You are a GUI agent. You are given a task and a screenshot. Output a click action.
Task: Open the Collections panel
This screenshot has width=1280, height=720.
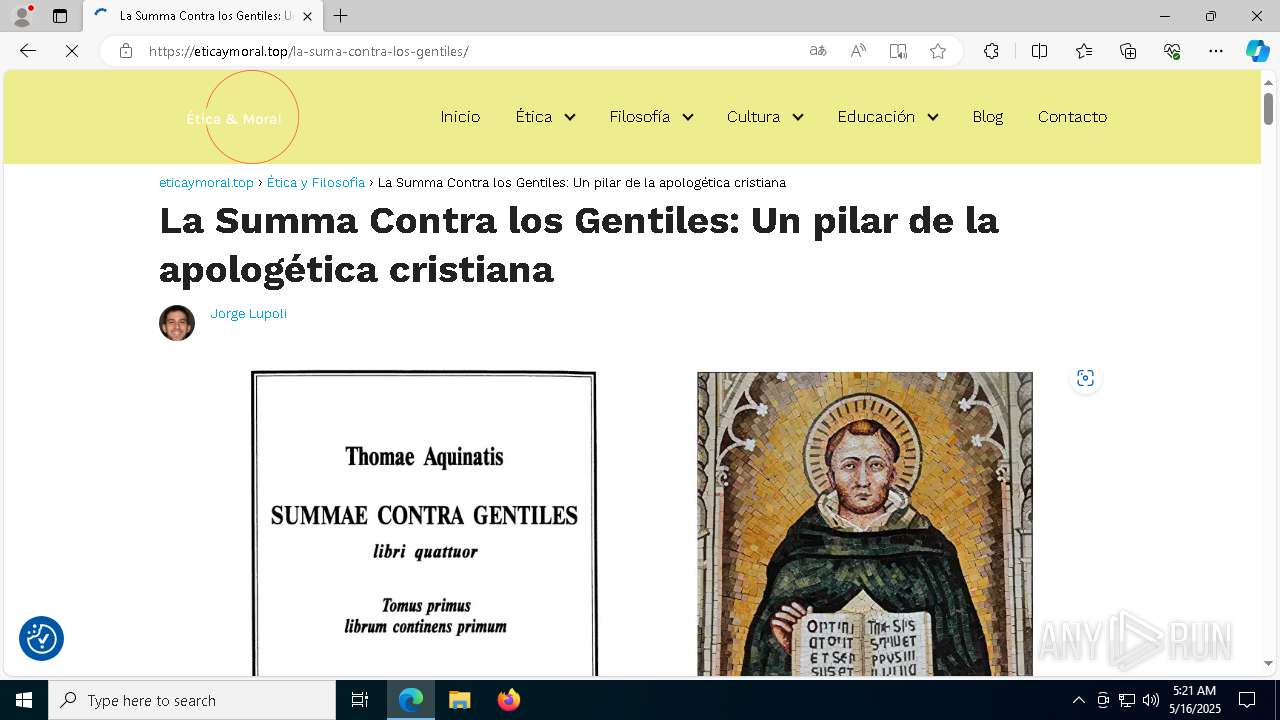click(x=1128, y=51)
